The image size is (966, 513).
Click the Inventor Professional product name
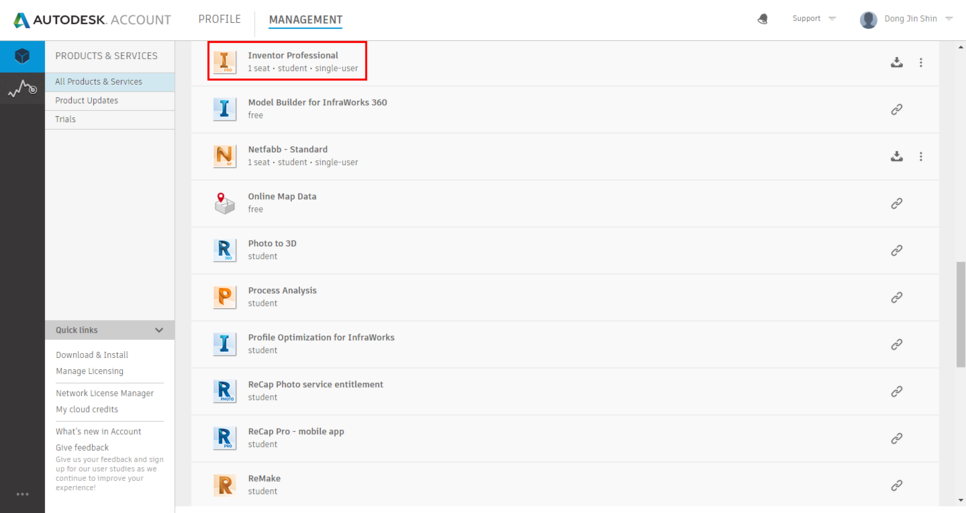tap(293, 55)
